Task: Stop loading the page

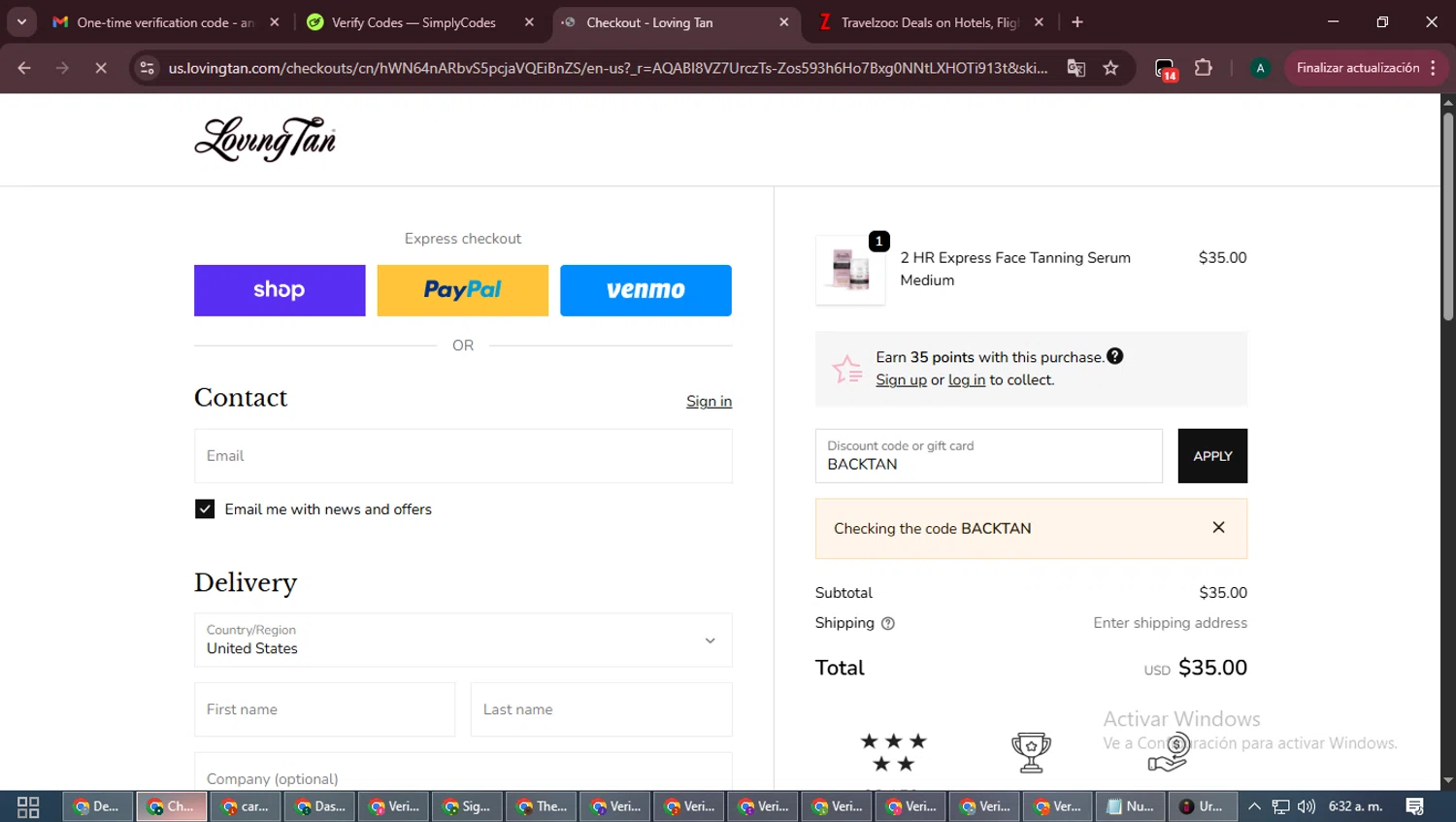Action: (x=101, y=68)
